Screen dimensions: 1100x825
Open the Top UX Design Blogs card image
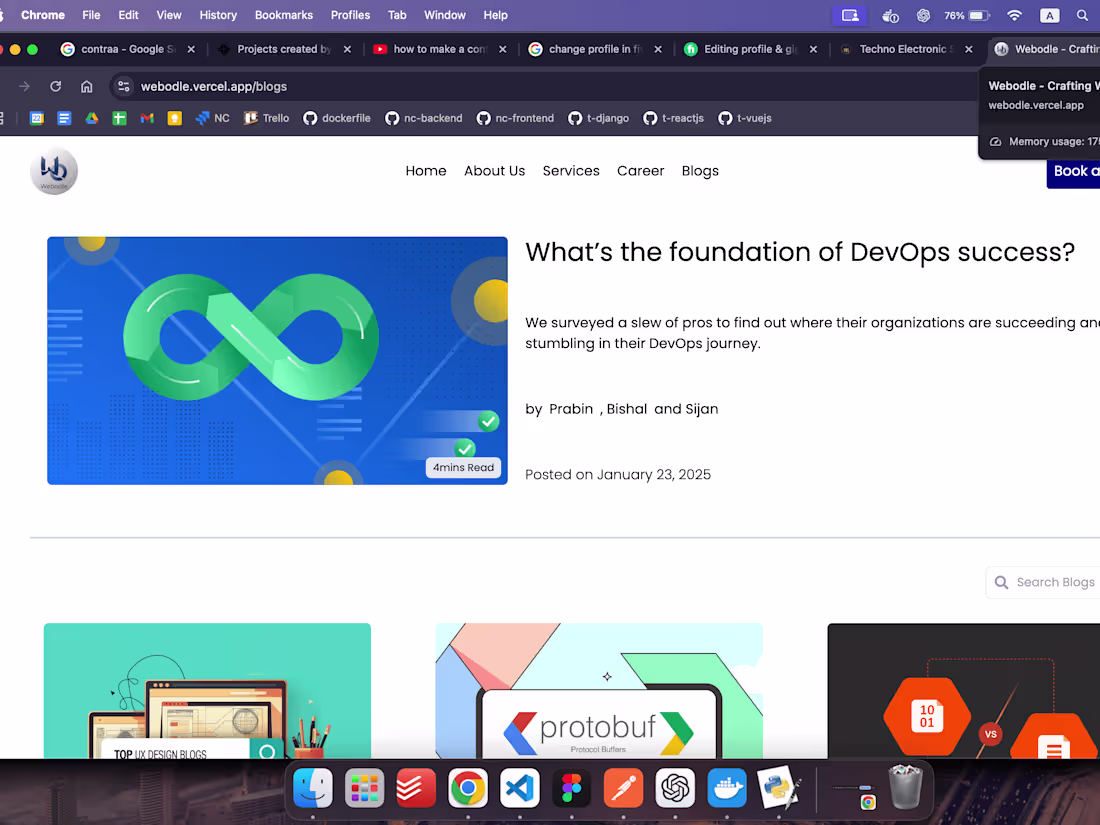pos(207,691)
